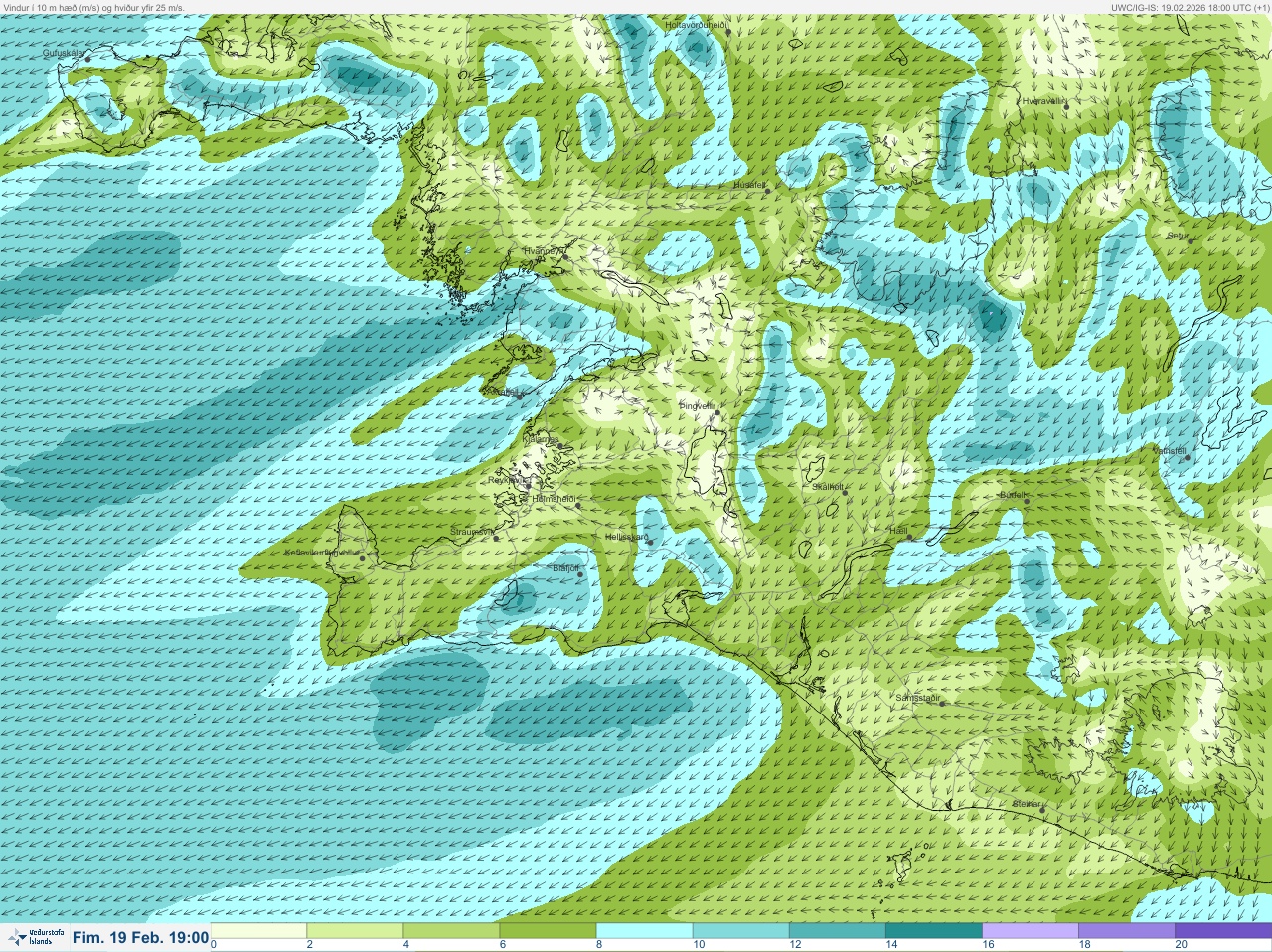This screenshot has height=952, width=1272.
Task: Select the 0–2 m/s pale yellow legend swatch
Action: tap(257, 931)
